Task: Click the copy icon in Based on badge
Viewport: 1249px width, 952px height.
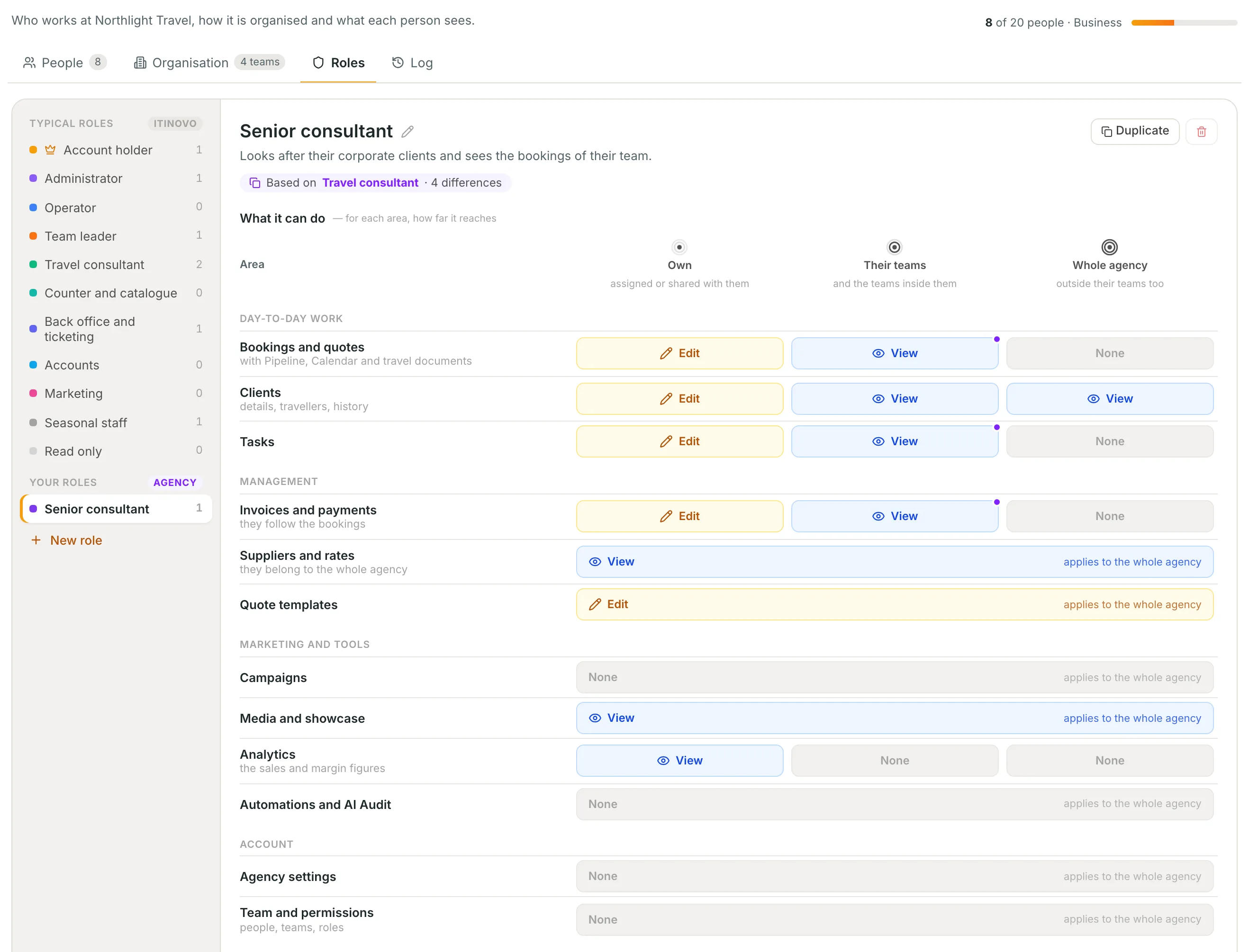Action: tap(254, 182)
